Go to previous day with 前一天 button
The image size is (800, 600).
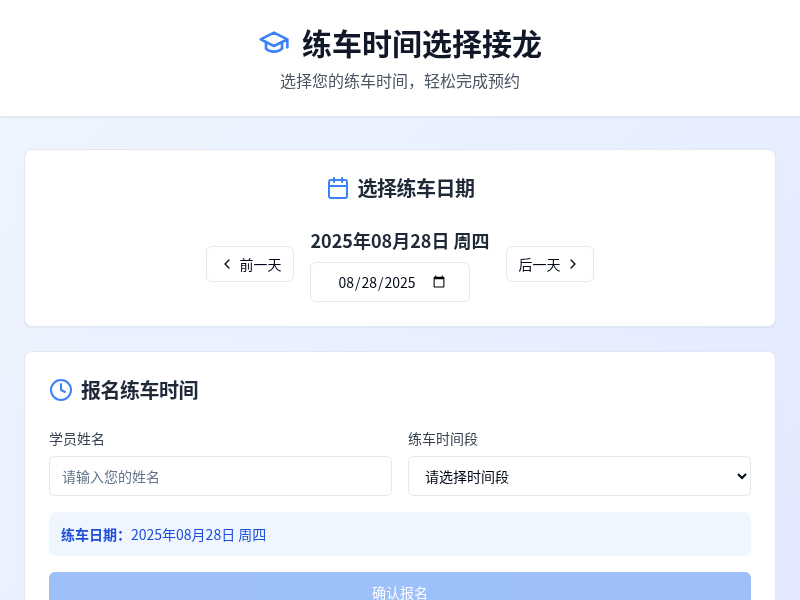pos(250,264)
